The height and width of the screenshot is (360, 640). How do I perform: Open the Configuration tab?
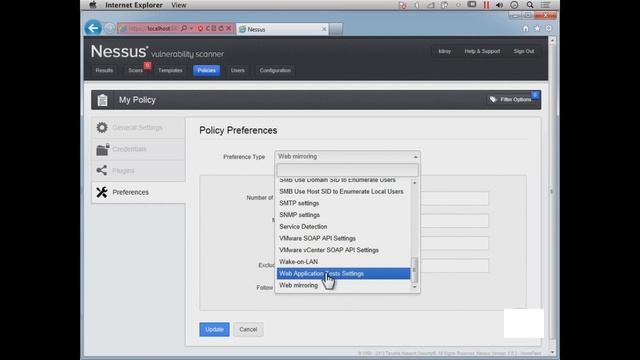[x=275, y=70]
